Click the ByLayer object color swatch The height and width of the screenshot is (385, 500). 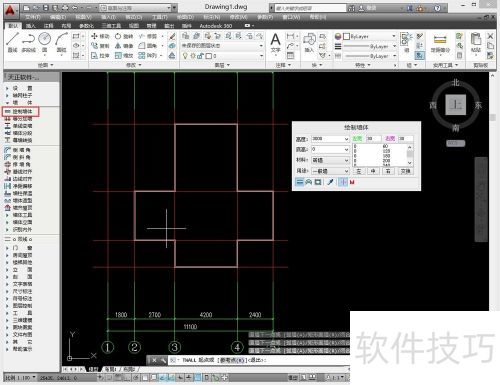346,36
